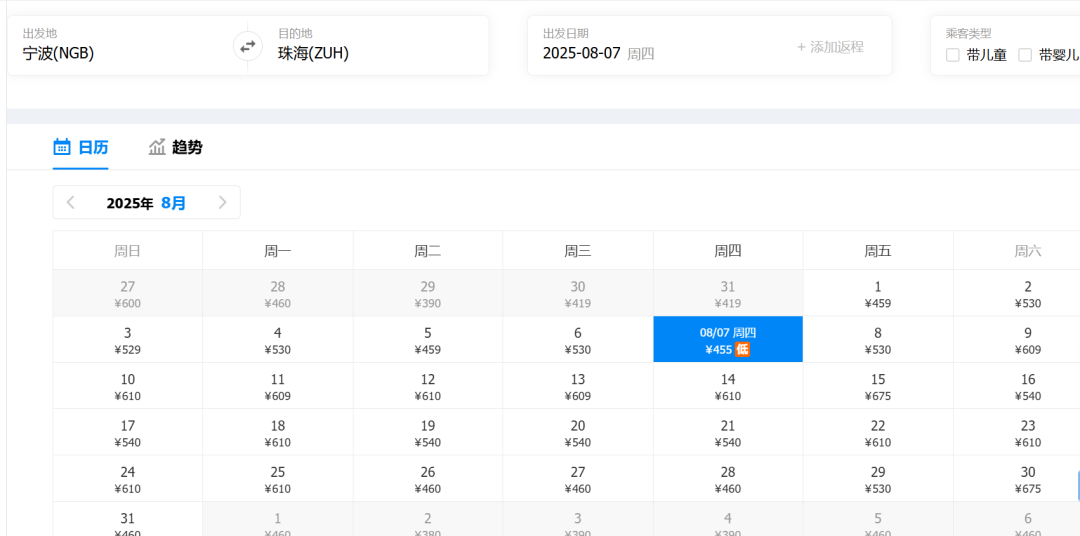Open the 2025年 8月 month selector
The width and height of the screenshot is (1080, 536).
(146, 203)
